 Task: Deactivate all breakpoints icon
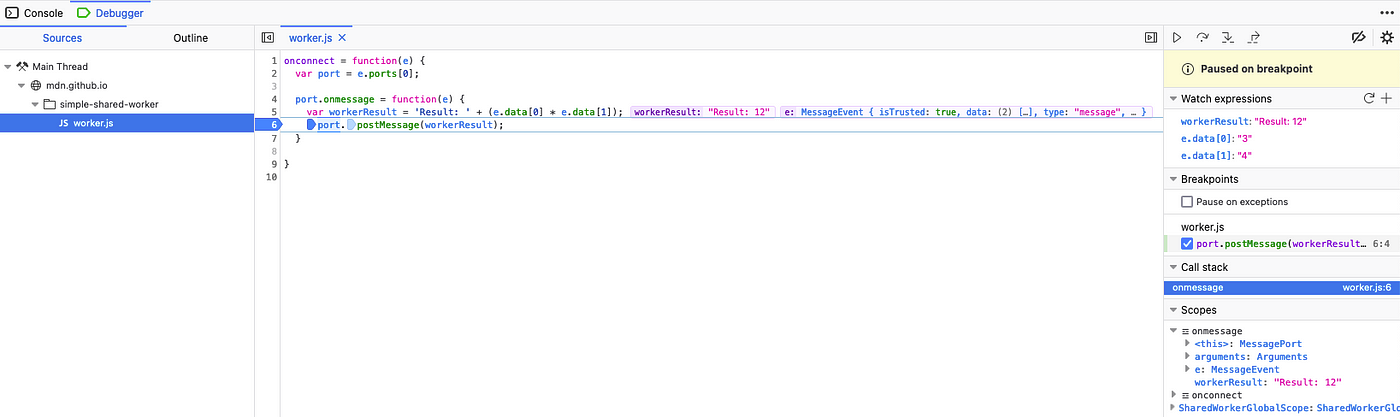(x=1358, y=37)
